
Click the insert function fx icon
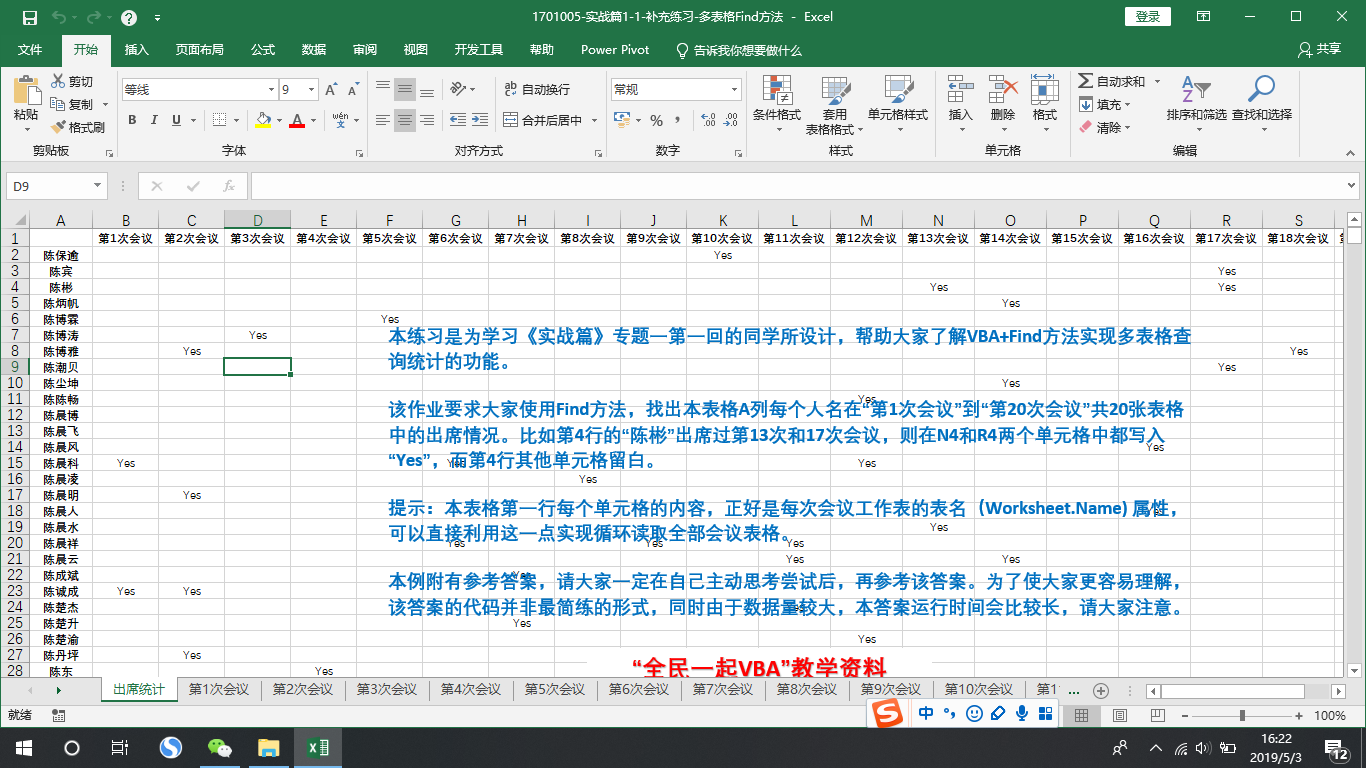[x=228, y=186]
